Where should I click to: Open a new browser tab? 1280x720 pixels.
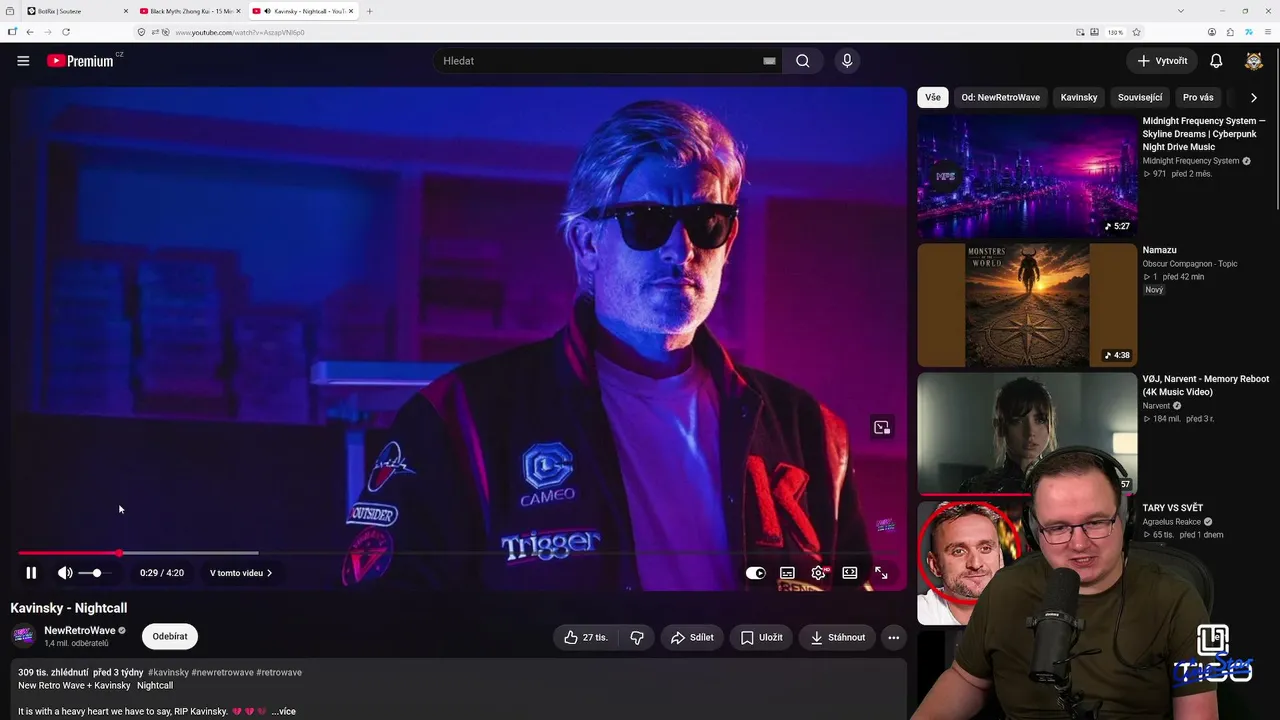pos(370,11)
